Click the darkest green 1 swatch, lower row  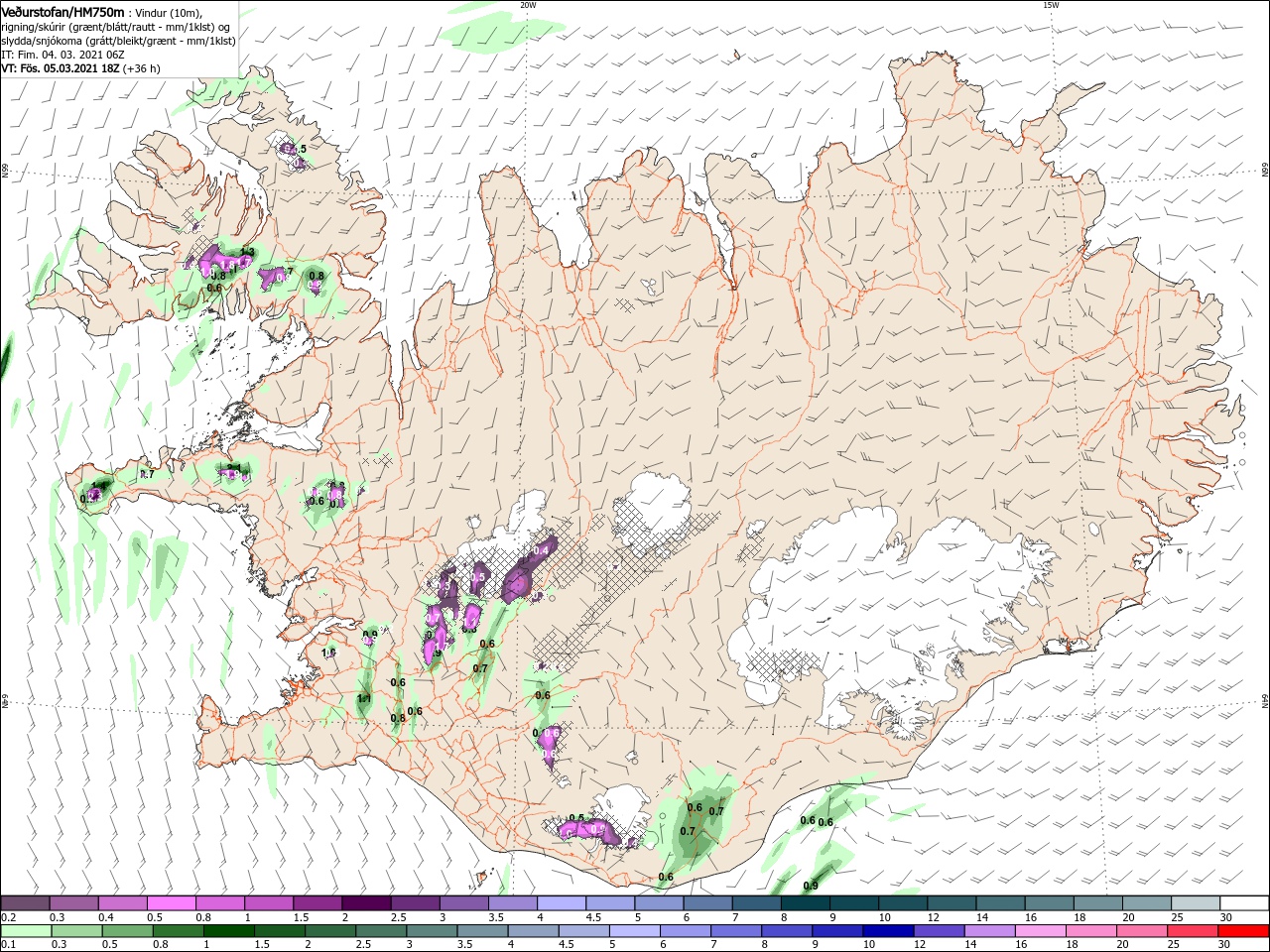pyautogui.click(x=230, y=931)
